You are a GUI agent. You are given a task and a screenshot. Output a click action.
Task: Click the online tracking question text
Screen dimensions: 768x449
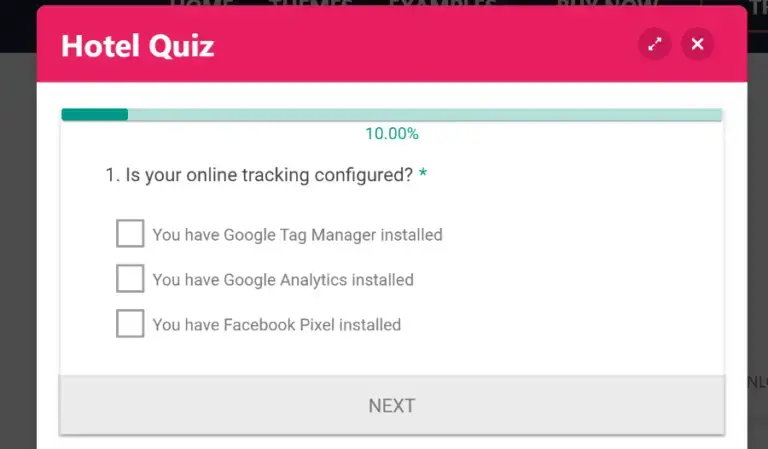coord(260,175)
